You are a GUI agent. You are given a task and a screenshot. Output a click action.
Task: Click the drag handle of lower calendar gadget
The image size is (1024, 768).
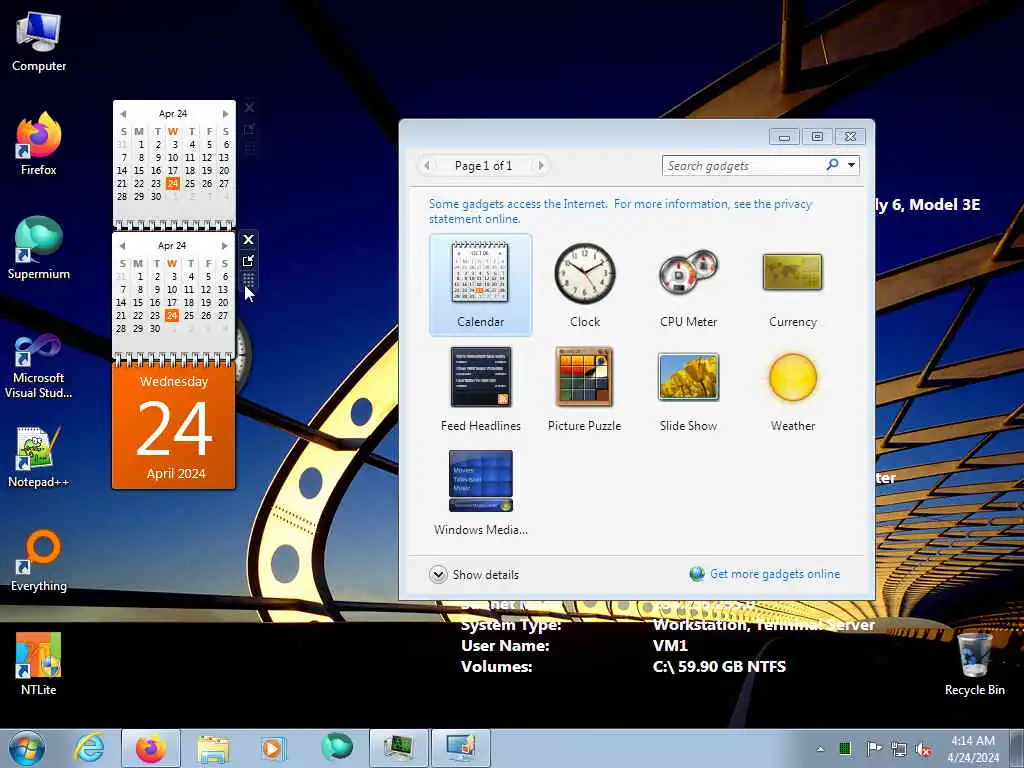pos(248,280)
